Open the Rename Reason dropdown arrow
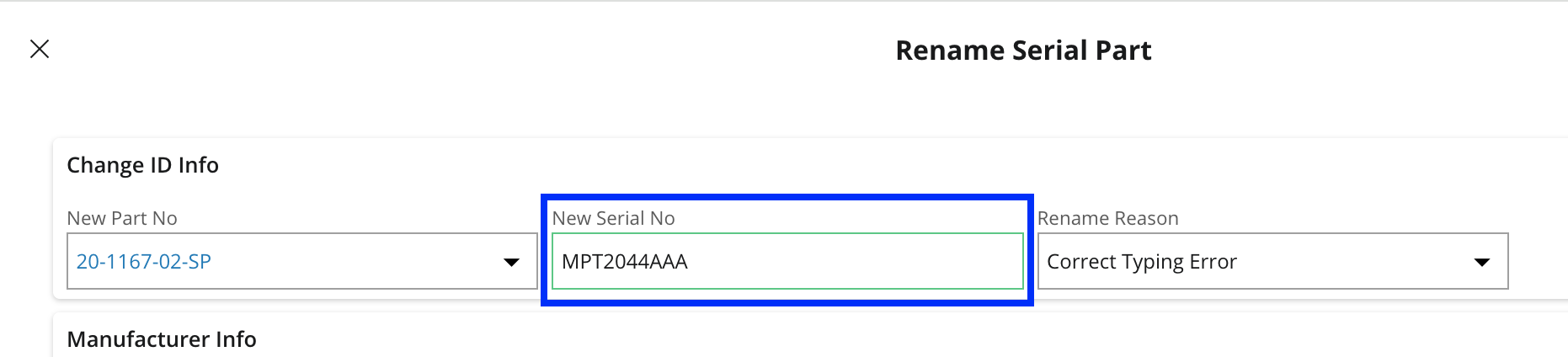This screenshot has width=1568, height=357. pyautogui.click(x=1482, y=262)
